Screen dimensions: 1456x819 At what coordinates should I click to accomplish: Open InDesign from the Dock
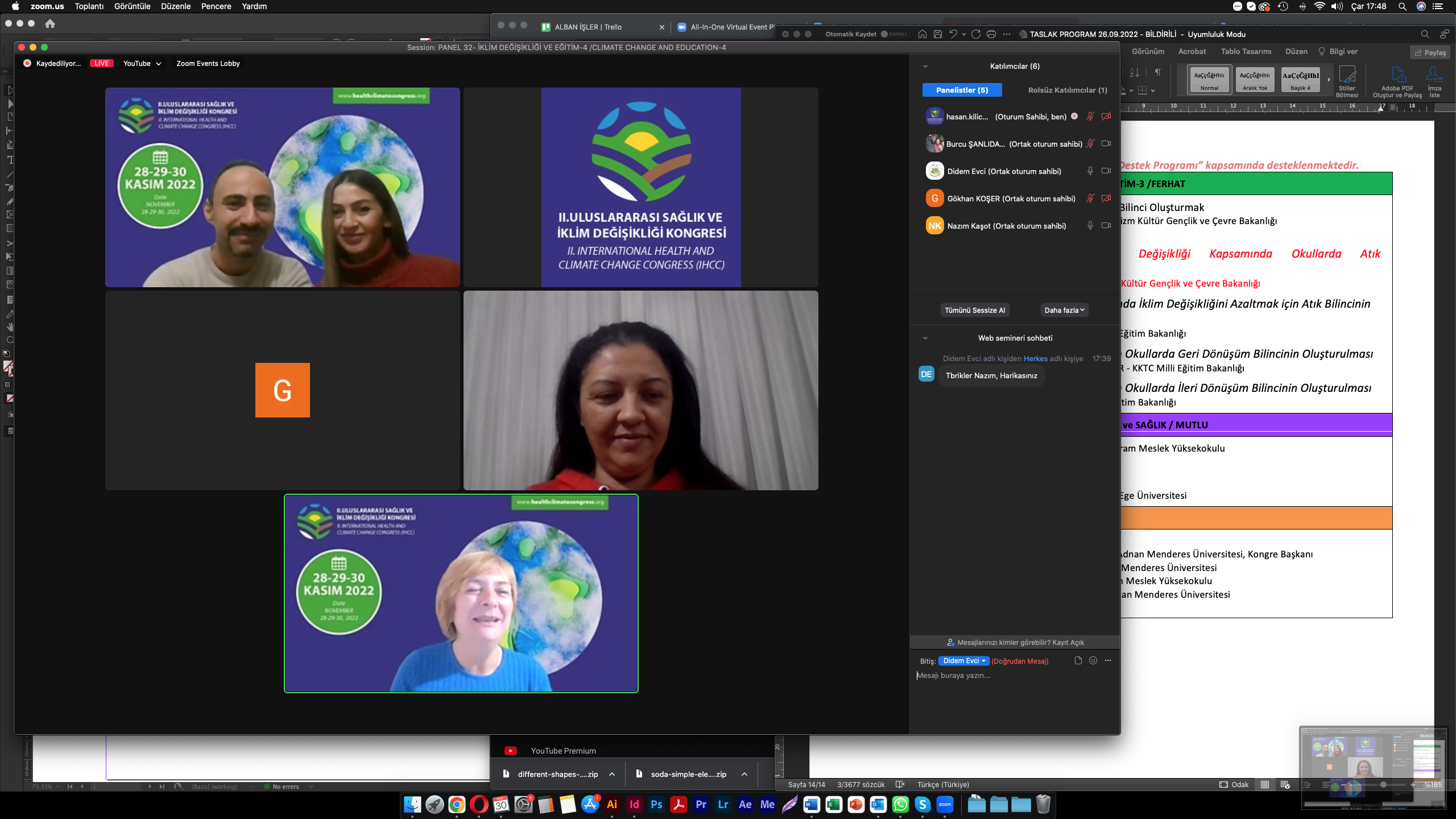pyautogui.click(x=634, y=804)
